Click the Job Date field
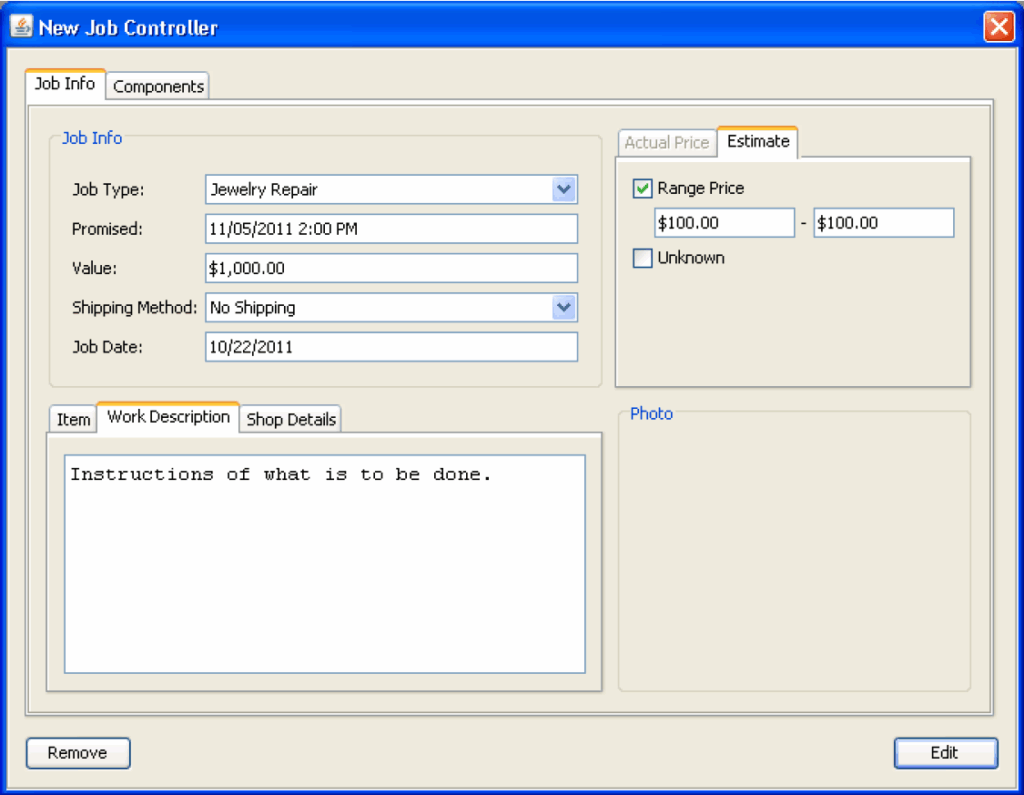Viewport: 1024px width, 795px height. point(391,346)
